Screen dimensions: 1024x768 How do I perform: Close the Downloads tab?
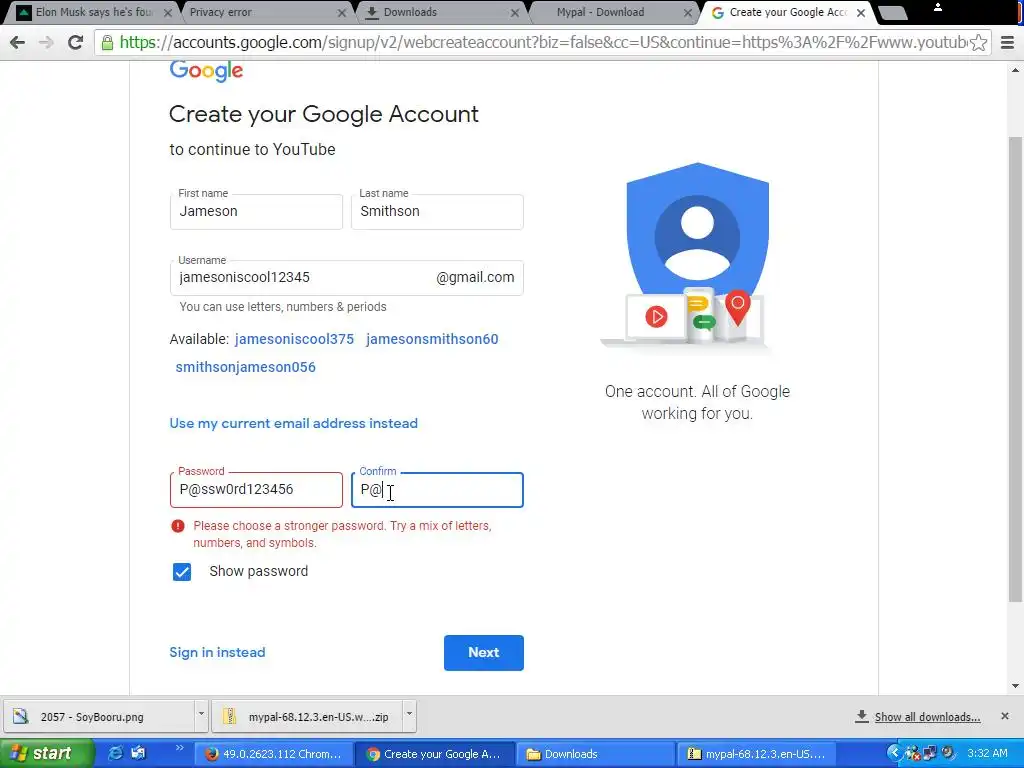click(515, 12)
